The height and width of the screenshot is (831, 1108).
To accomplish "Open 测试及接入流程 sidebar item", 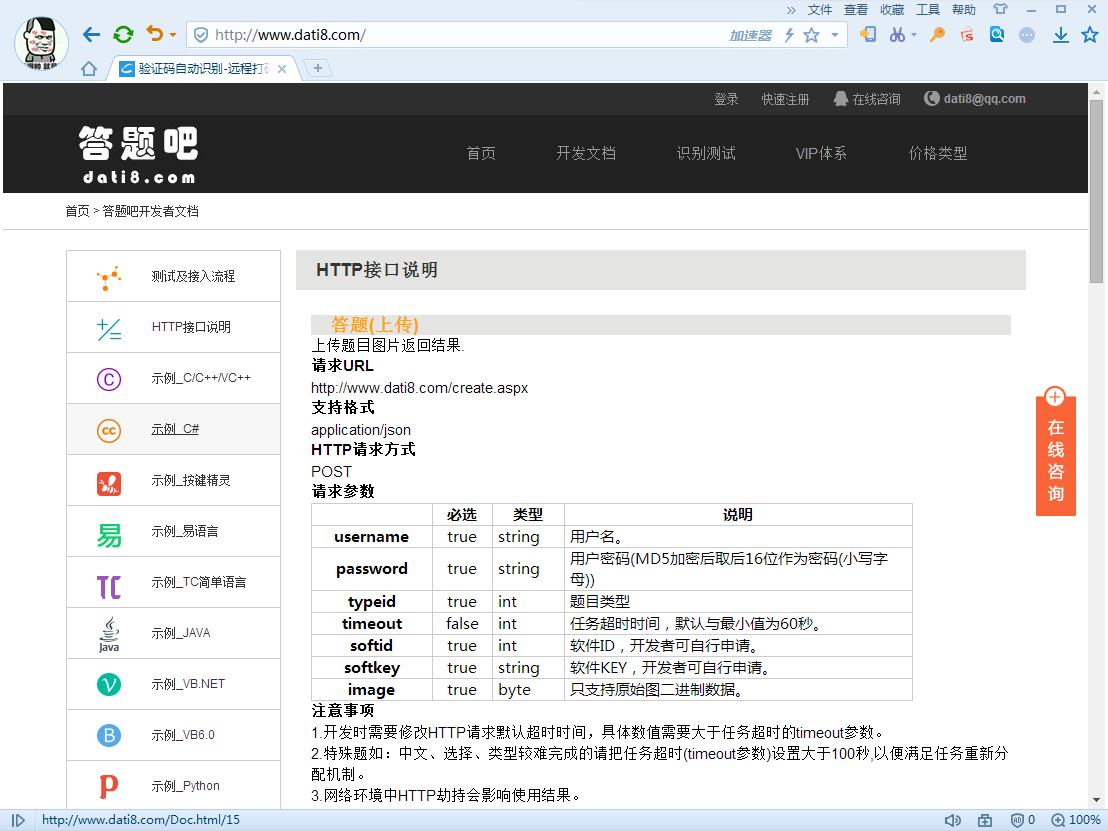I will pos(173,276).
